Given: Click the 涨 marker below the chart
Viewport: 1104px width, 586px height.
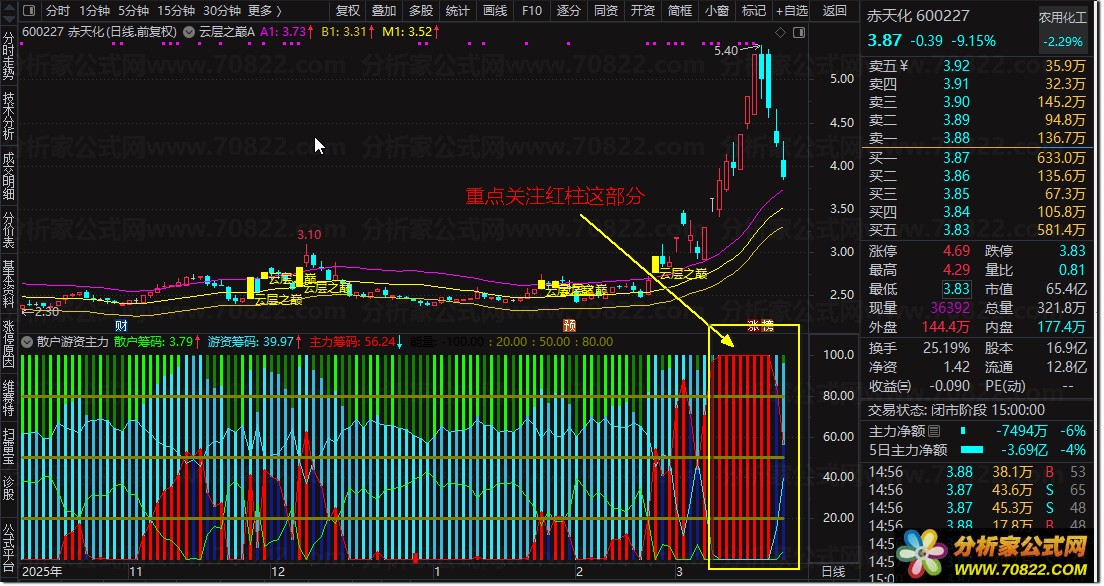Looking at the screenshot, I should point(754,325).
